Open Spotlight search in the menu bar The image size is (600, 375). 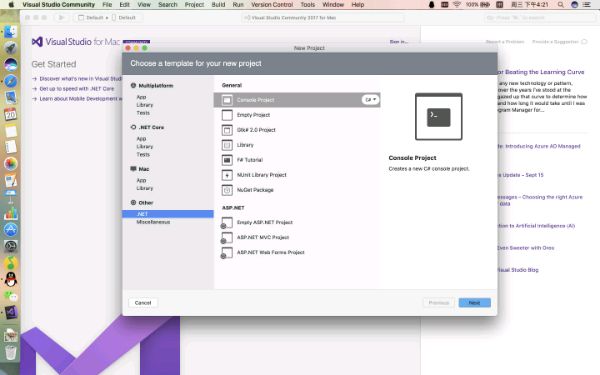[x=561, y=5]
